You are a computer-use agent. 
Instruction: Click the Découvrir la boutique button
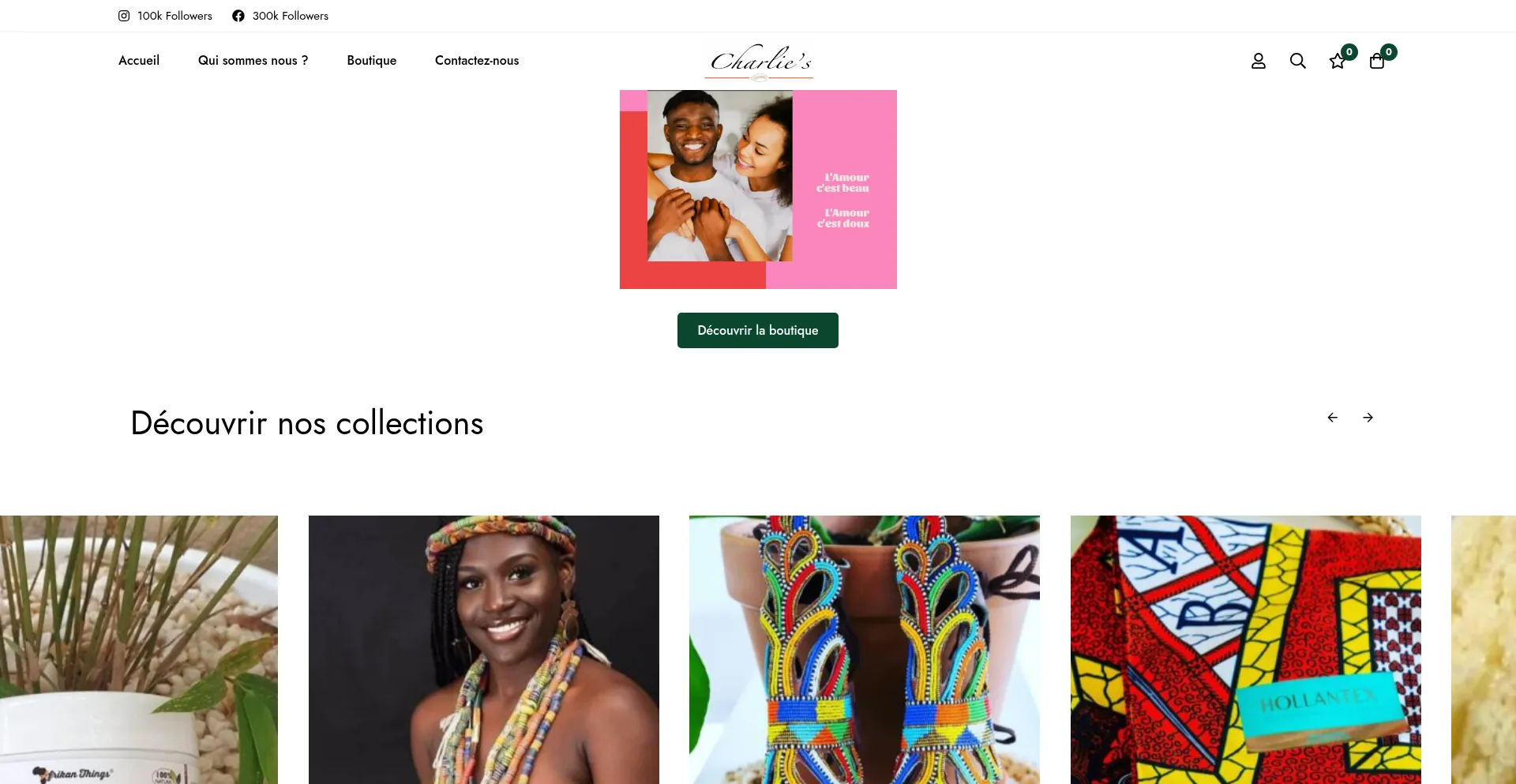coord(758,330)
